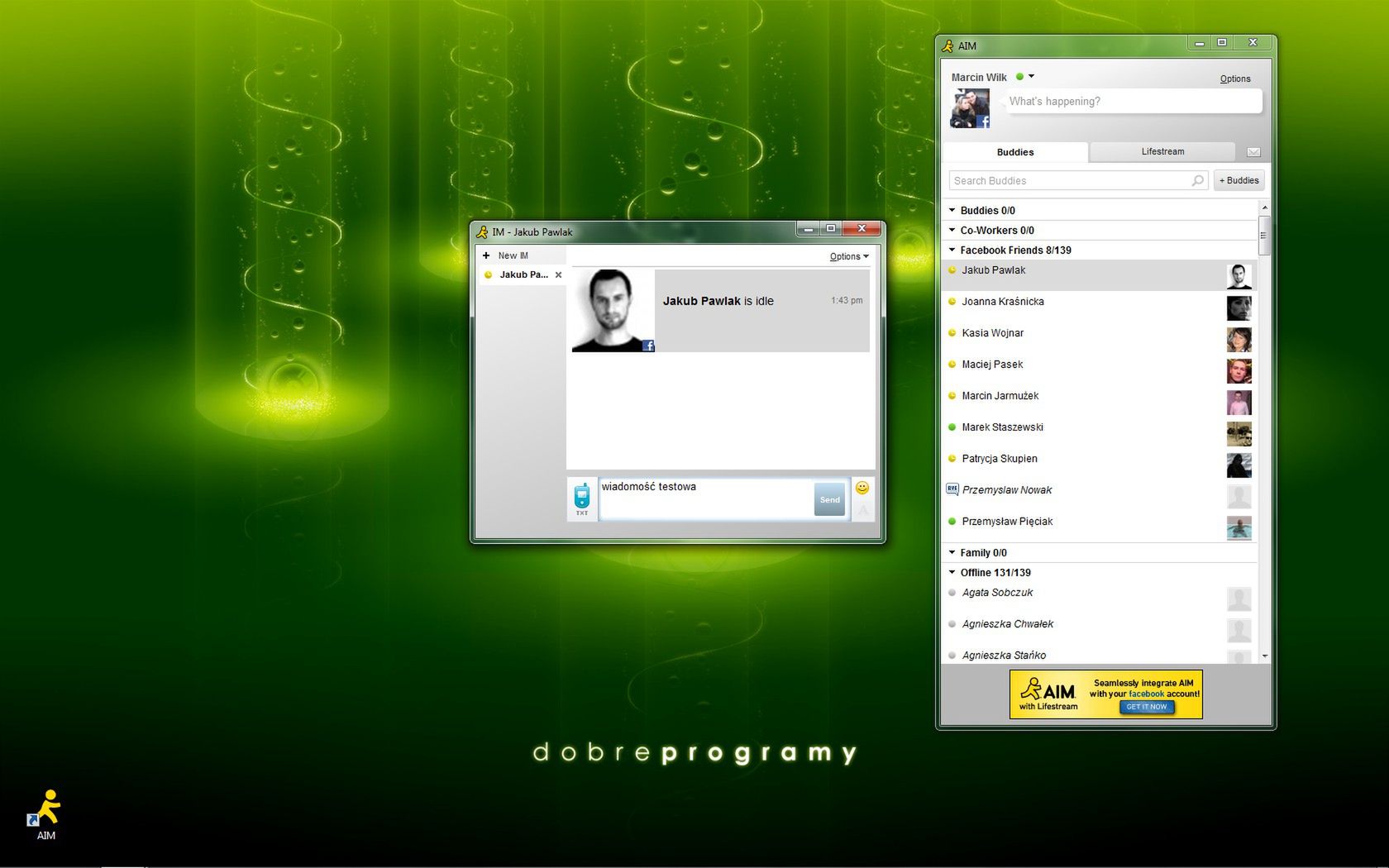Open the AIM desktop shortcut icon
Viewport: 1389px width, 868px height.
coord(45,814)
